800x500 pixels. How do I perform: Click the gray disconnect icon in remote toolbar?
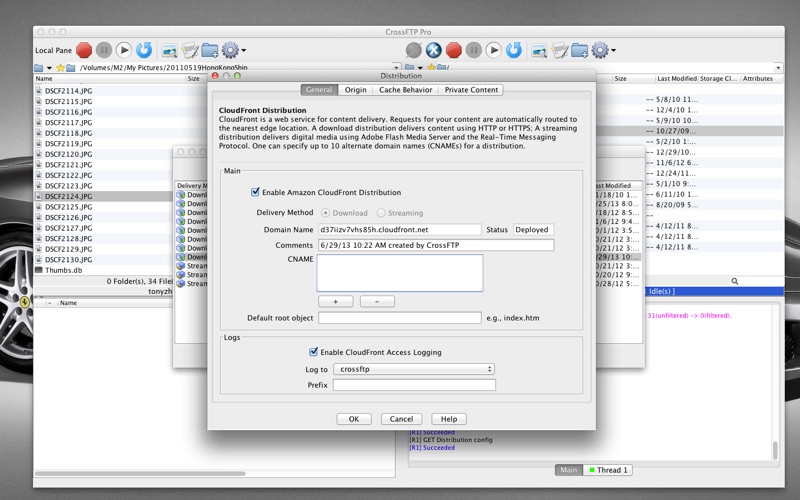coord(414,50)
